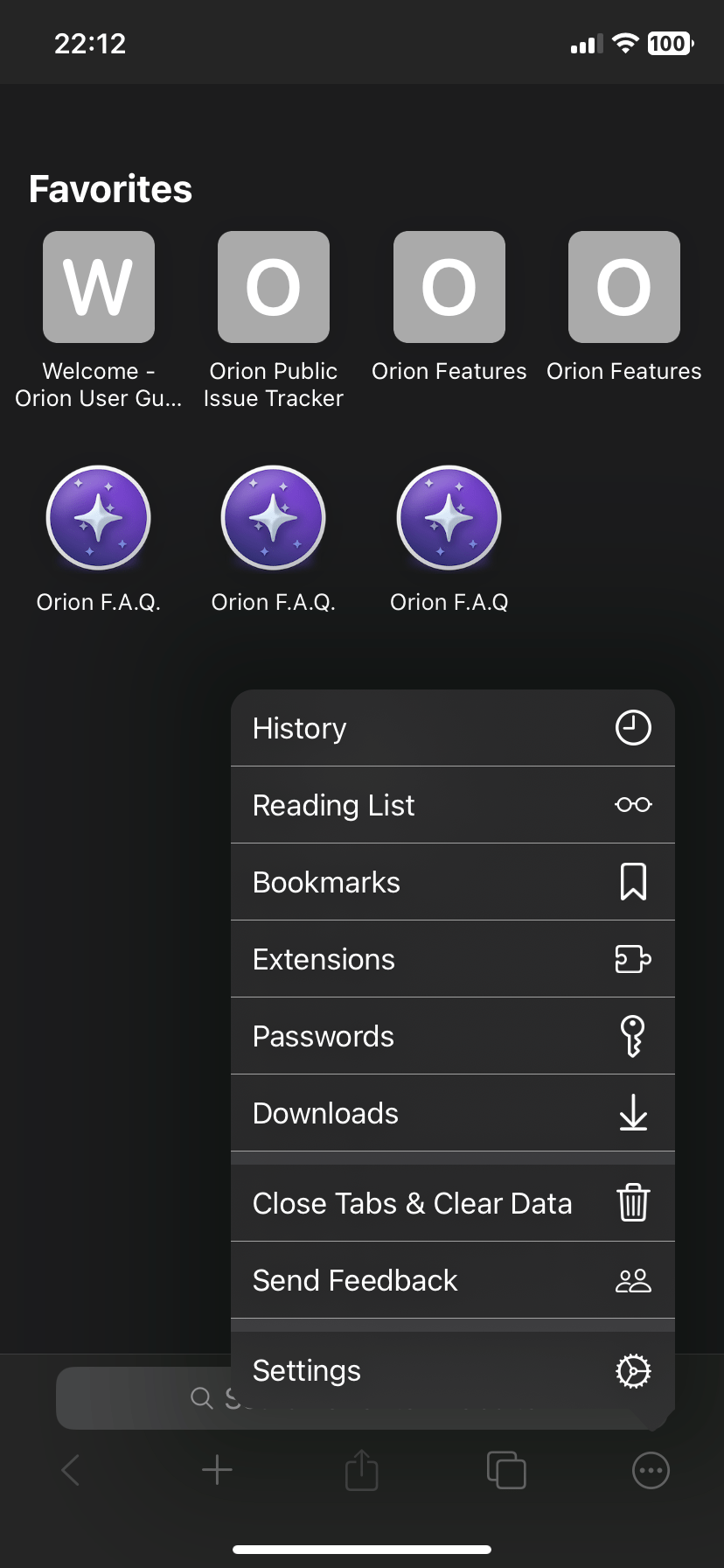The width and height of the screenshot is (724, 1568).
Task: Click the Reading List glasses icon
Action: (634, 804)
